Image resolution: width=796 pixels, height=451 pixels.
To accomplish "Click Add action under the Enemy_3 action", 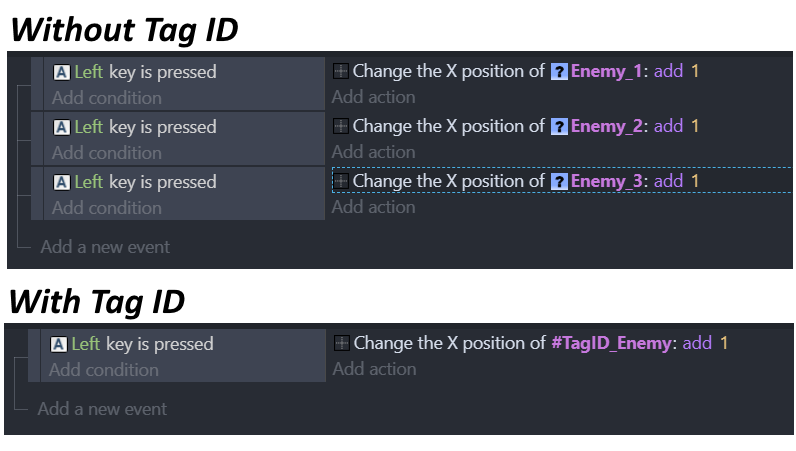I will pyautogui.click(x=374, y=207).
